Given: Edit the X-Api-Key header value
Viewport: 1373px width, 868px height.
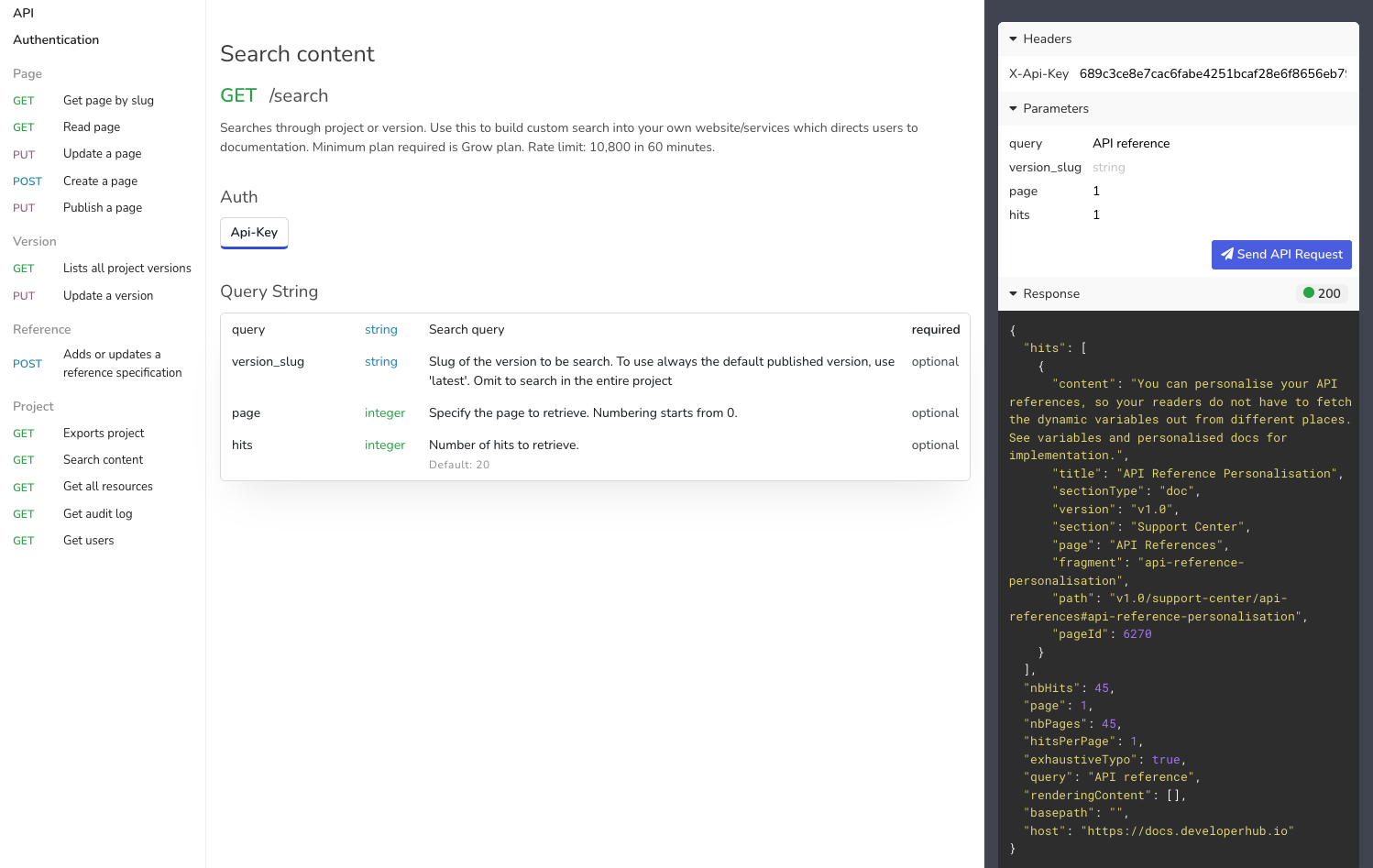Looking at the screenshot, I should [x=1212, y=73].
